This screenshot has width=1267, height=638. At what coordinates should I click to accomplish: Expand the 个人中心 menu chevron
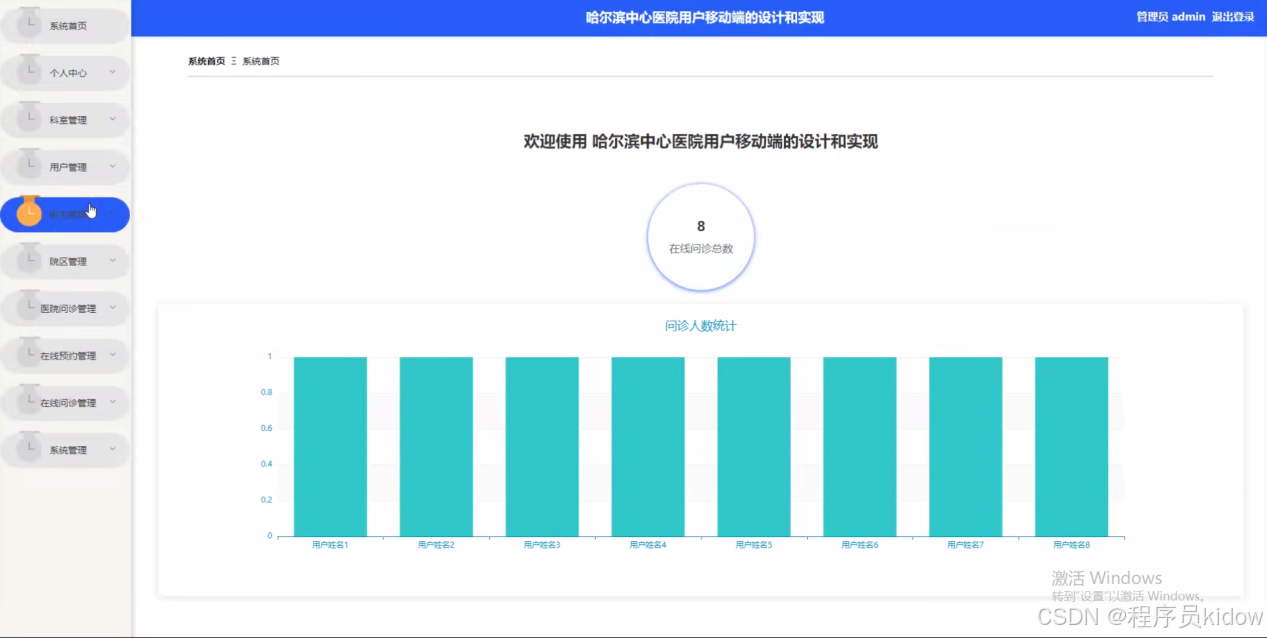(112, 71)
